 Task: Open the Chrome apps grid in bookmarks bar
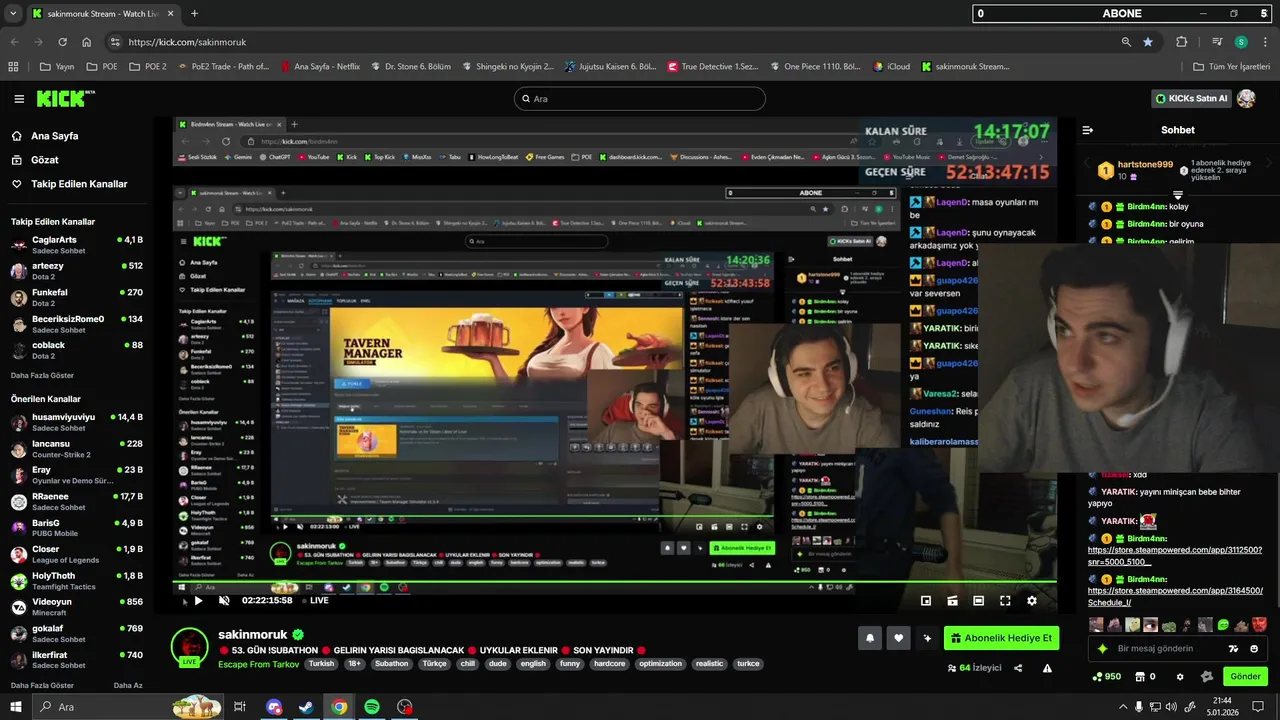pyautogui.click(x=13, y=67)
